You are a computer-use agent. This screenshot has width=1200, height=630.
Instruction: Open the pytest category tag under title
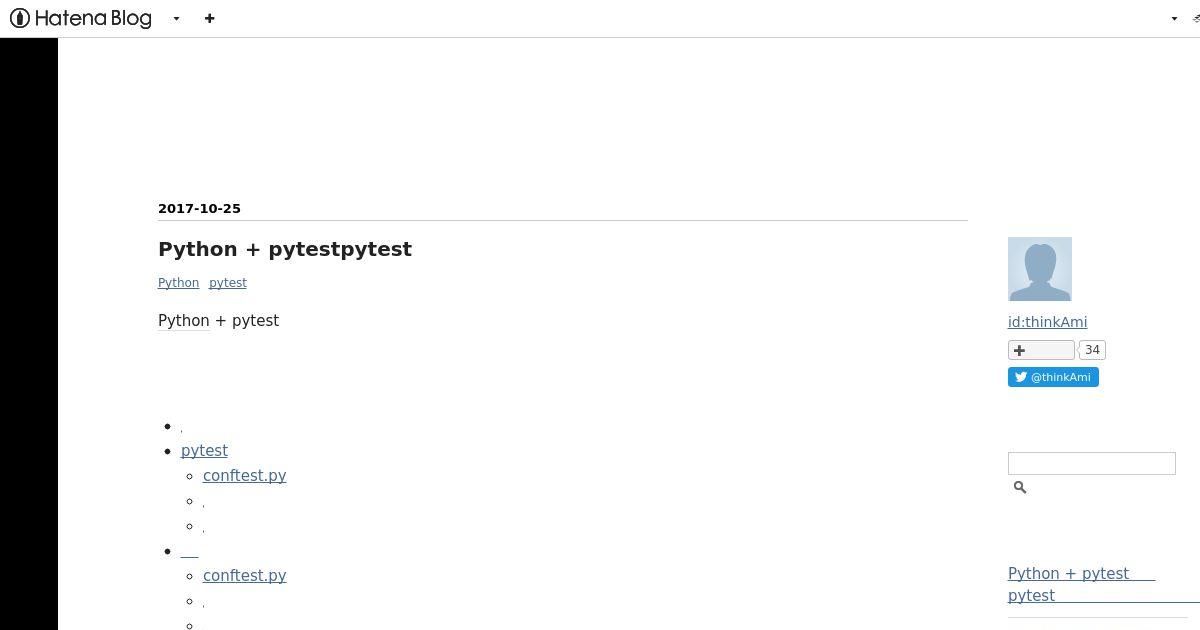(228, 283)
